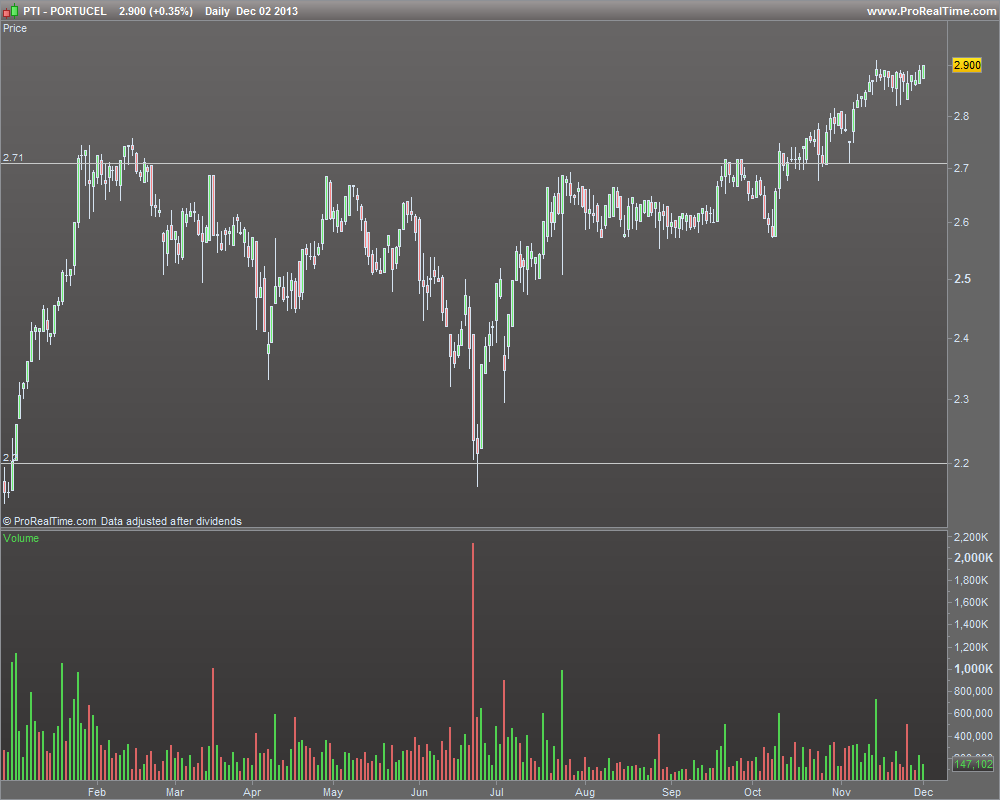Select the yellow 2.900 current price tag

point(967,65)
